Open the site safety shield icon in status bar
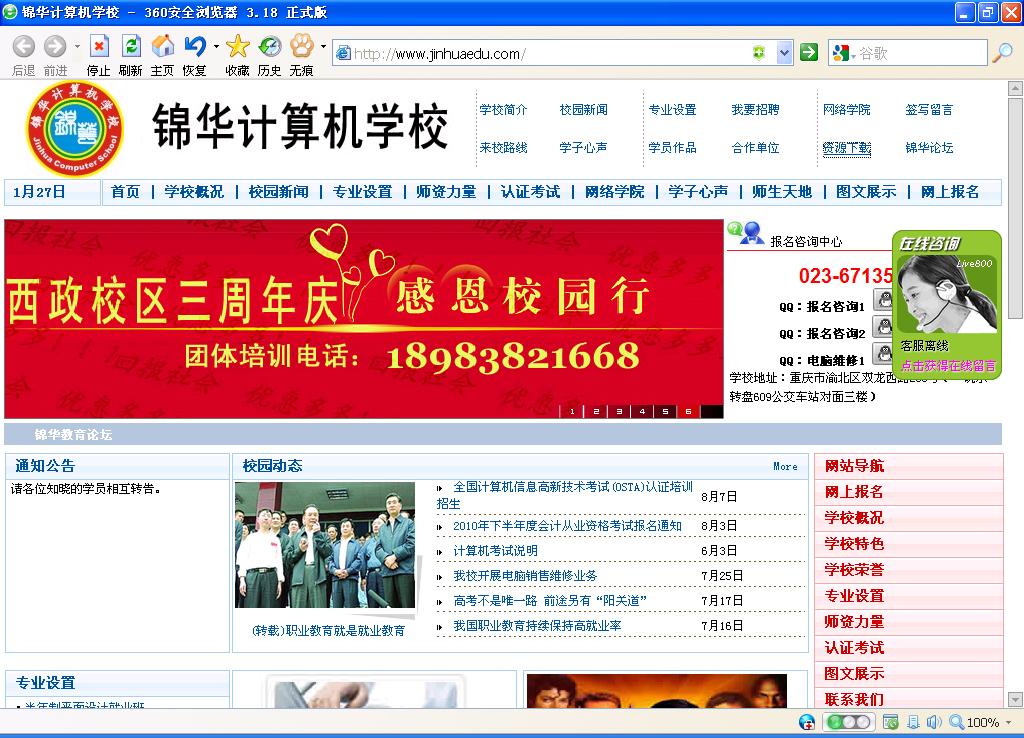This screenshot has width=1024, height=738. coord(806,721)
